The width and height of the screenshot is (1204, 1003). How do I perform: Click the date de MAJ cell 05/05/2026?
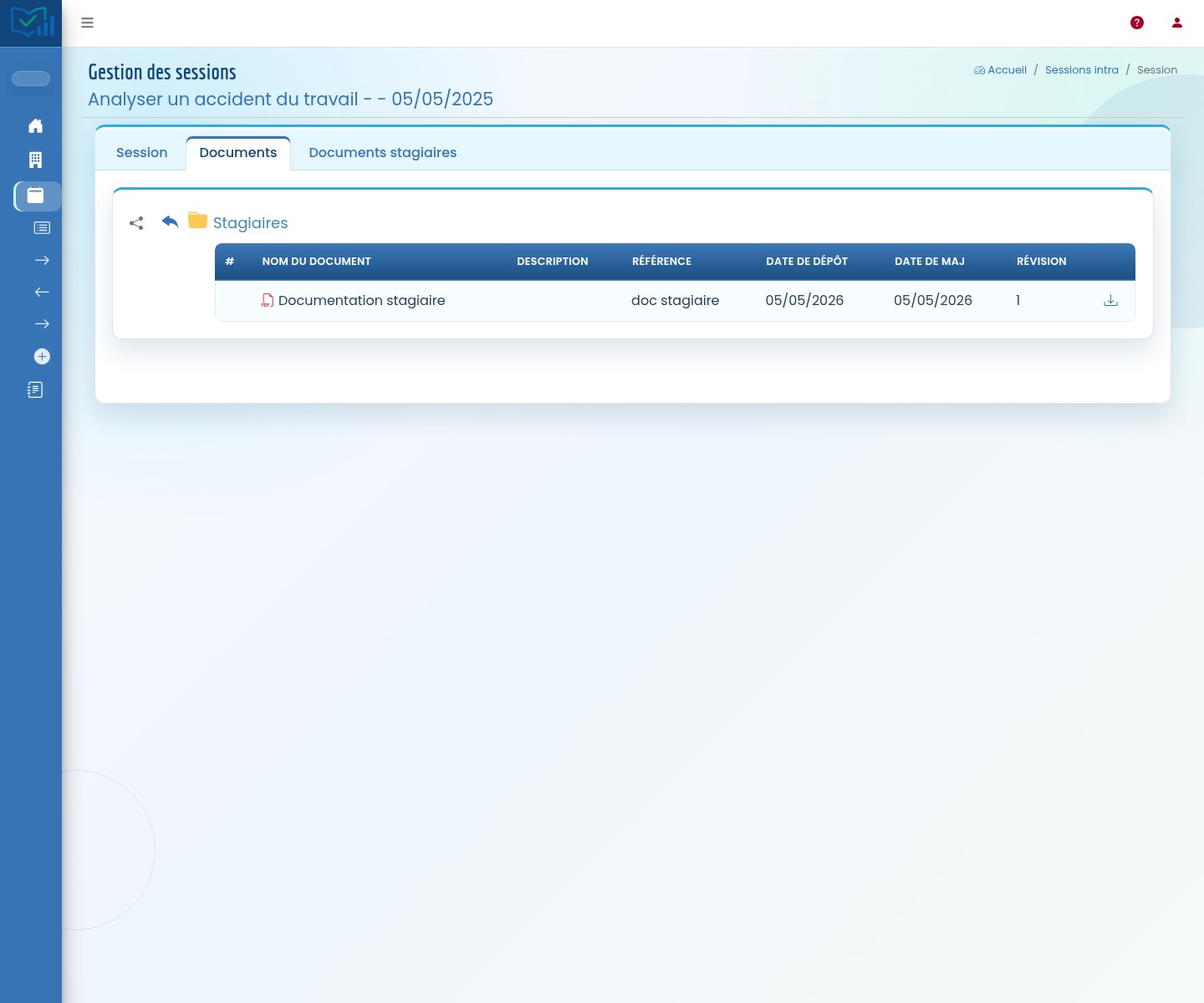(933, 300)
